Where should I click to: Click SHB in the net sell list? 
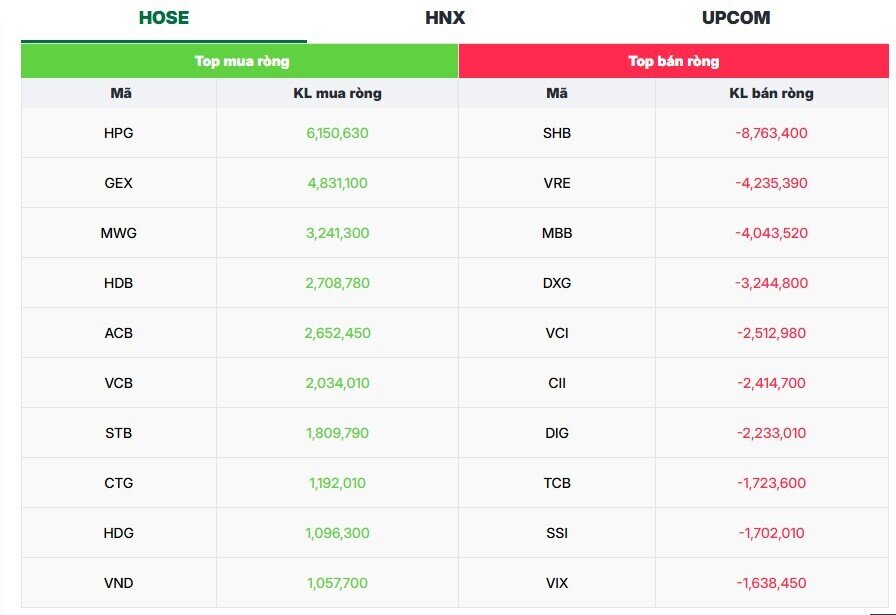coord(557,133)
